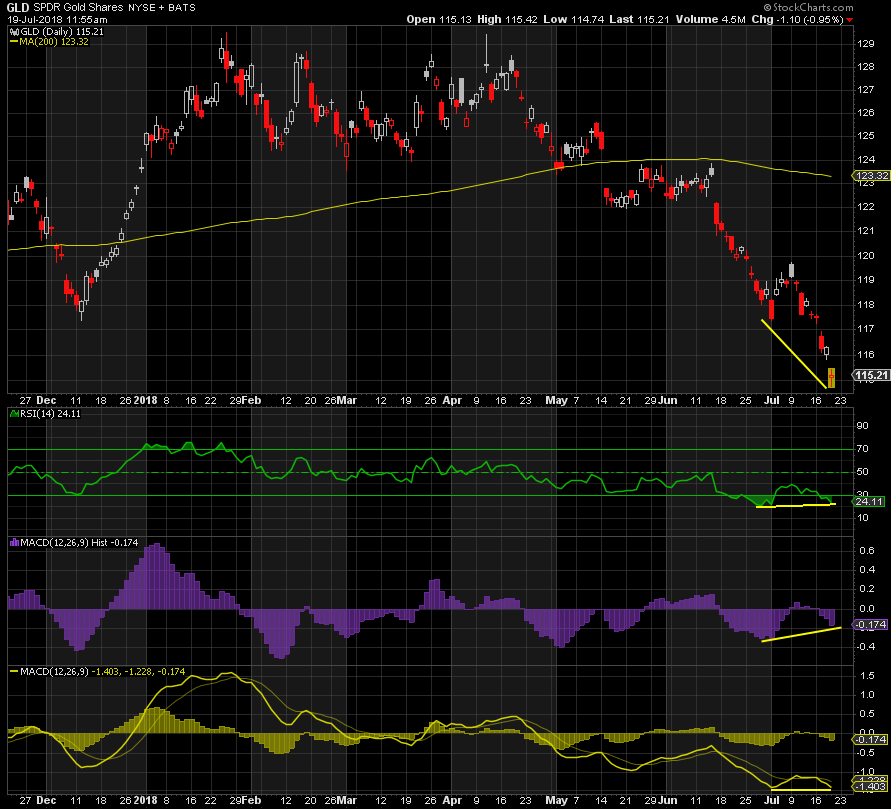Click the Volume 4.5M value

[x=711, y=19]
